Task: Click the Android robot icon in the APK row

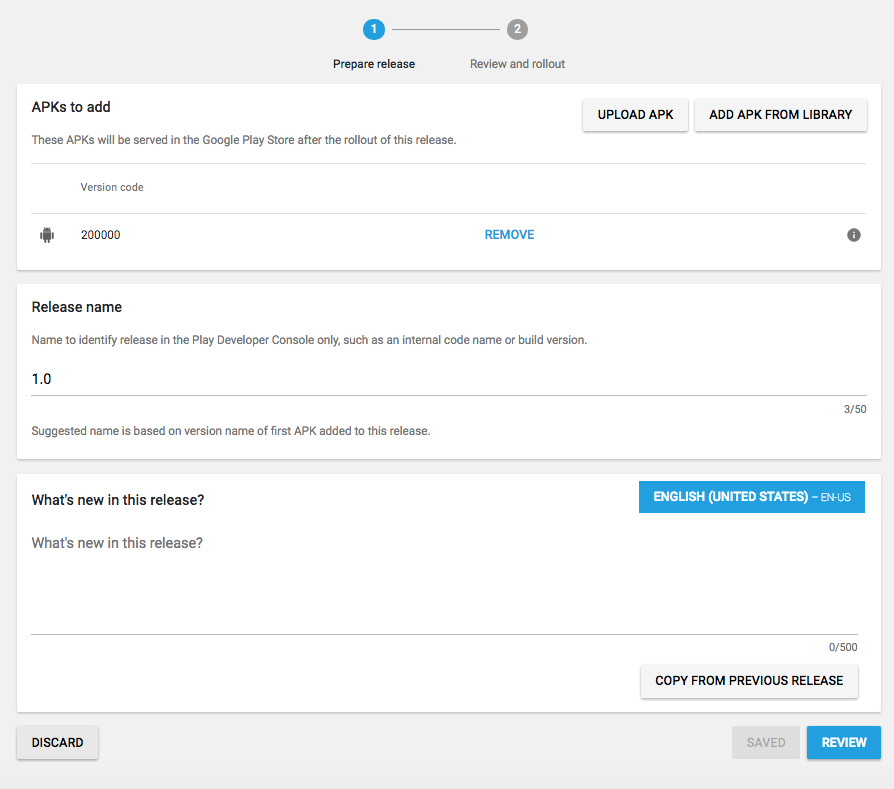Action: point(46,235)
